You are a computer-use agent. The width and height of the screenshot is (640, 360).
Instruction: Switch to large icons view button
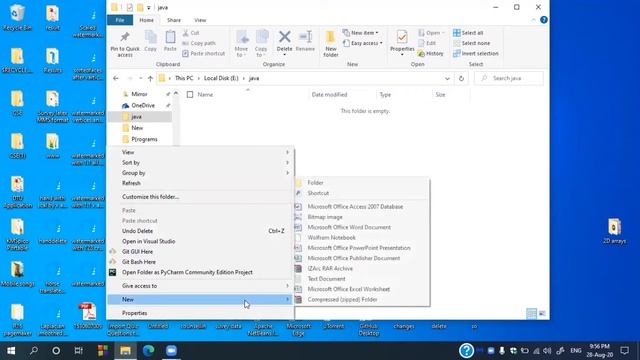pos(542,313)
